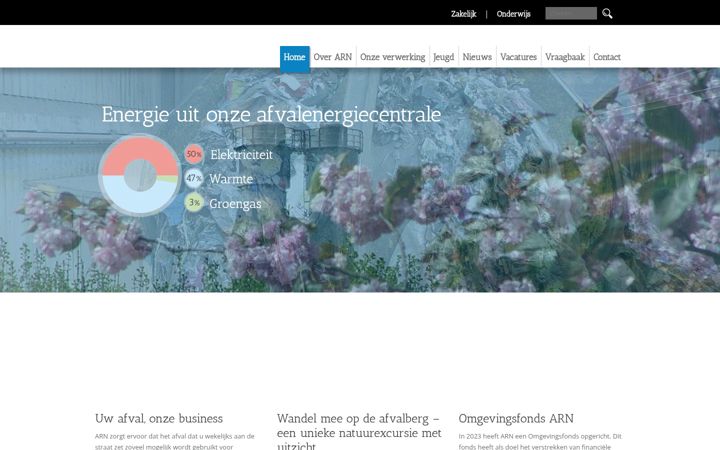Open the Zakelijk link in top bar
Image resolution: width=720 pixels, height=450 pixels.
coord(464,14)
